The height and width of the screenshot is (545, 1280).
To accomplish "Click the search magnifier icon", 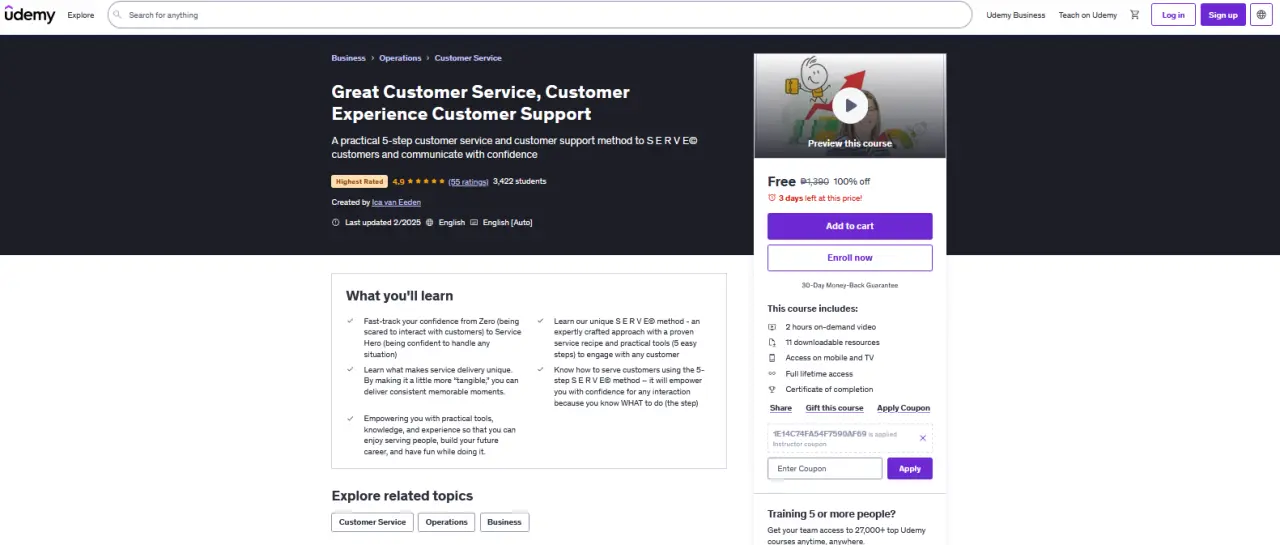I will click(118, 15).
